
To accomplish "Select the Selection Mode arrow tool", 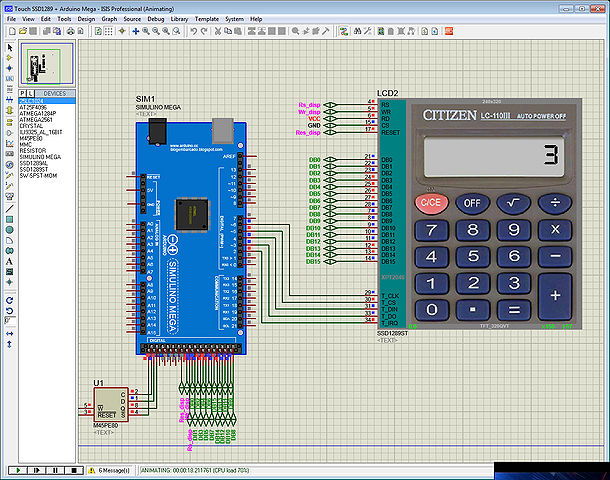I will 10,48.
